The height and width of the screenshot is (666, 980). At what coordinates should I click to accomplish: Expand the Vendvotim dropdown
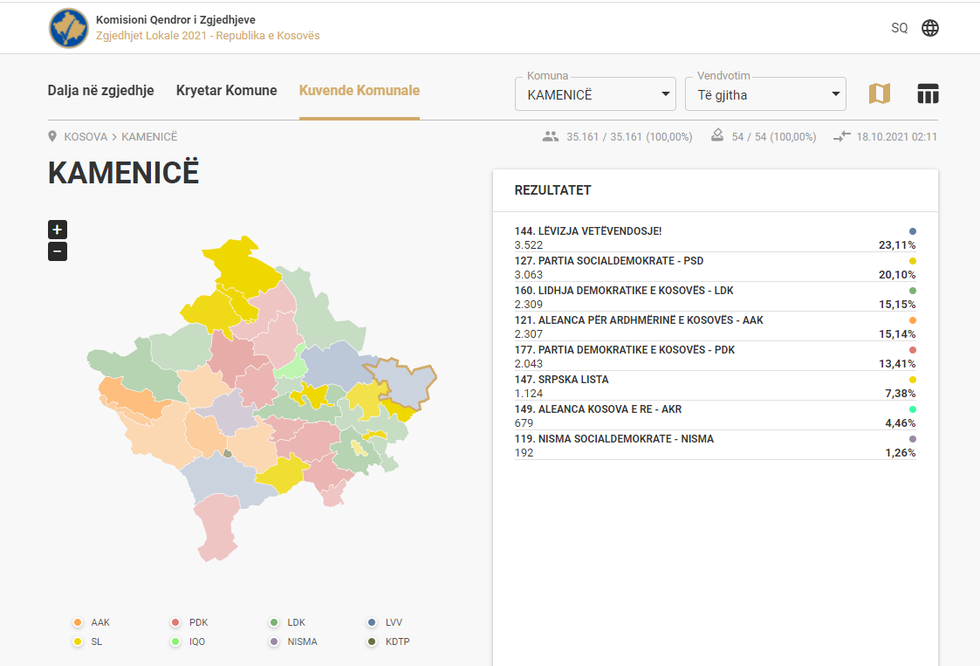point(765,95)
